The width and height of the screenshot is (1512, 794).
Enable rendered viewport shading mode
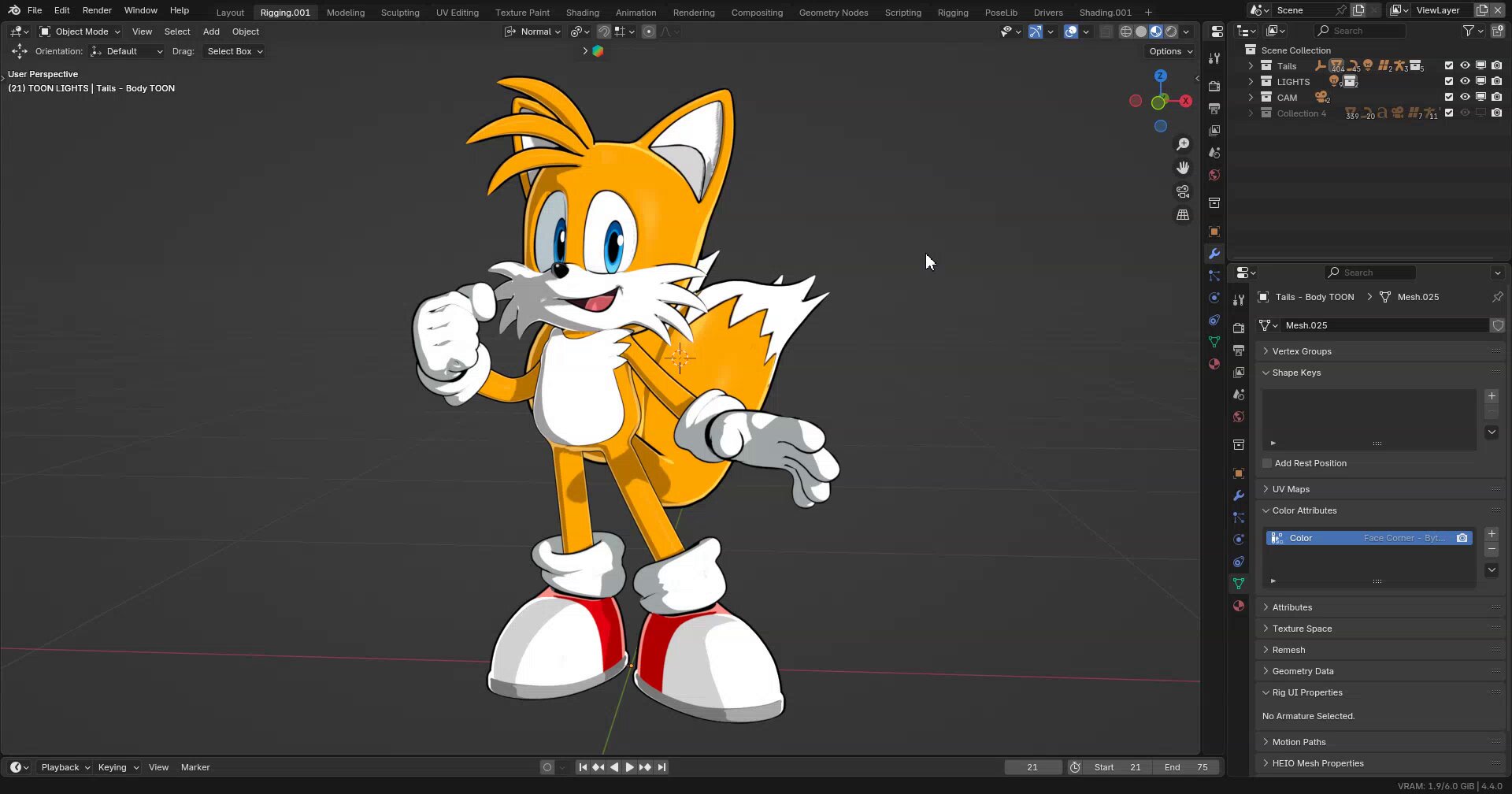pyautogui.click(x=1171, y=32)
